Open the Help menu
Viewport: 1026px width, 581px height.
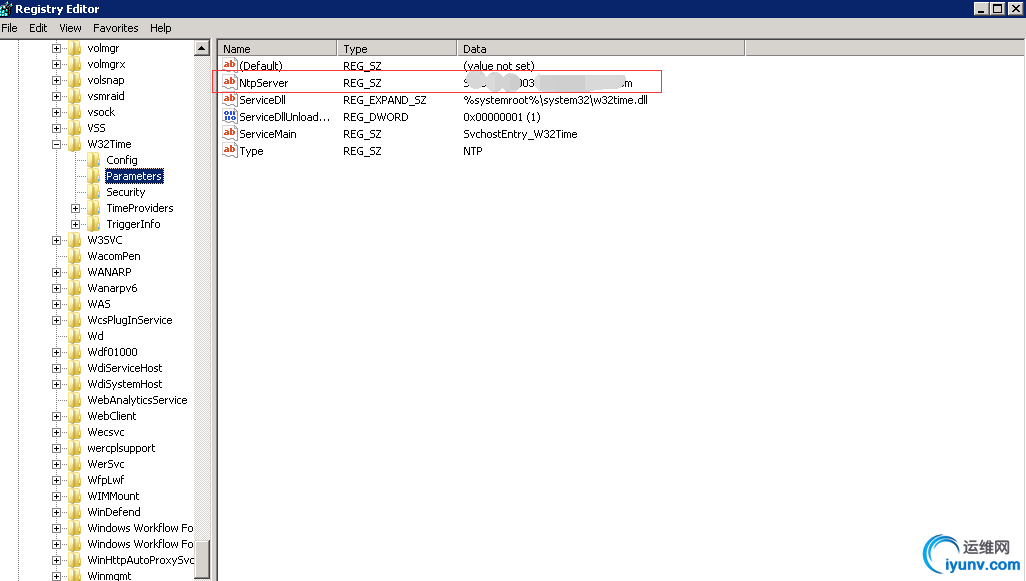(160, 28)
